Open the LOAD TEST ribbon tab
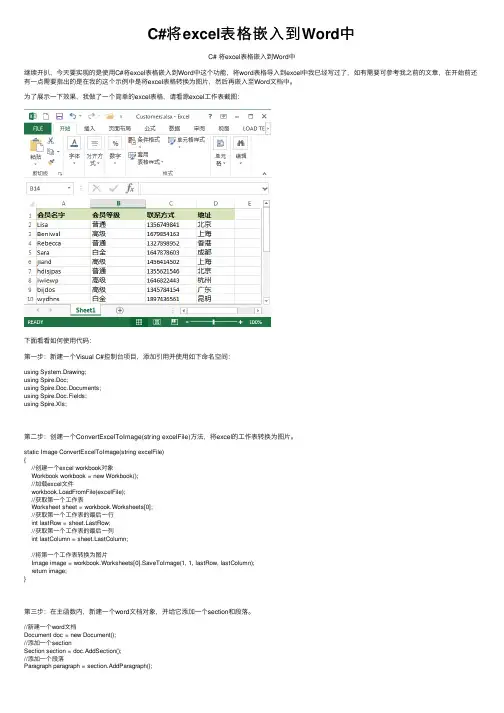The image size is (504, 713). [253, 129]
